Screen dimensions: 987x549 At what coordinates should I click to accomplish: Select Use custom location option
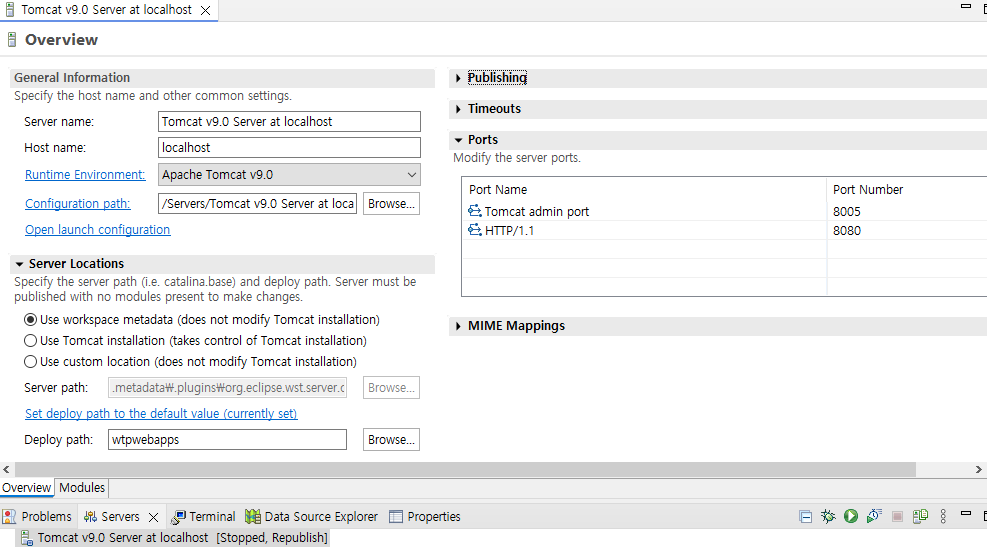point(30,362)
